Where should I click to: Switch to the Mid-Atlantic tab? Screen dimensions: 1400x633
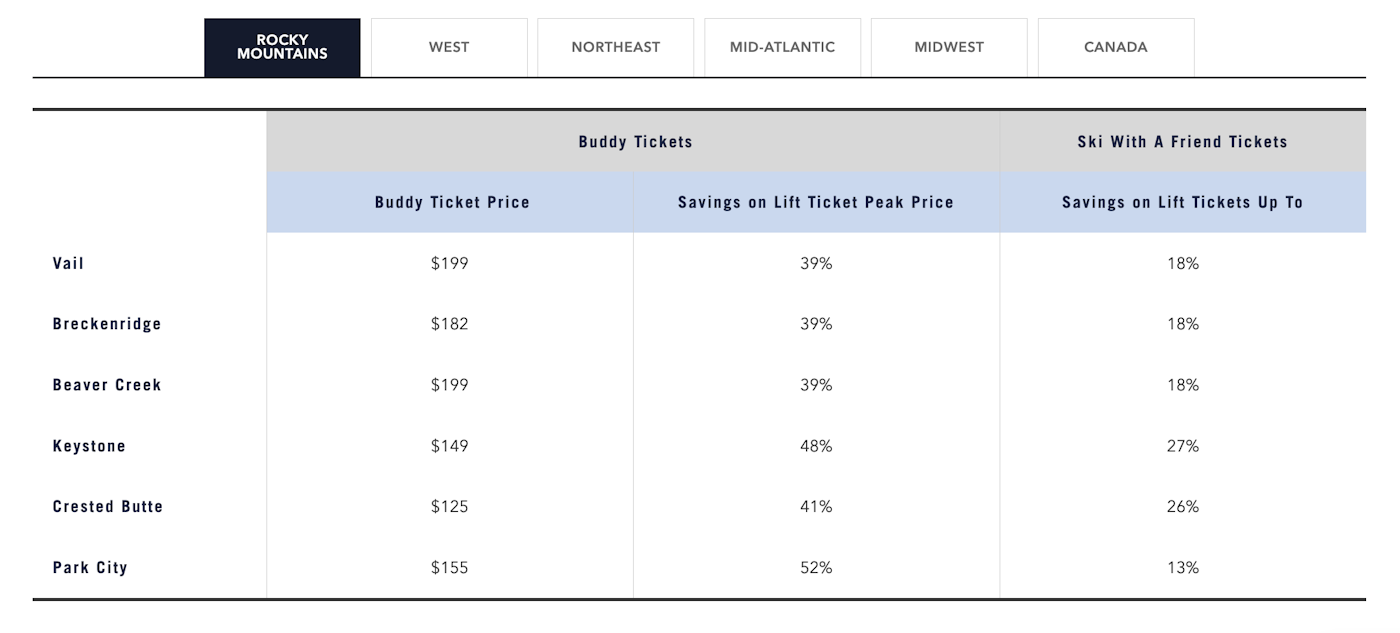(x=782, y=47)
